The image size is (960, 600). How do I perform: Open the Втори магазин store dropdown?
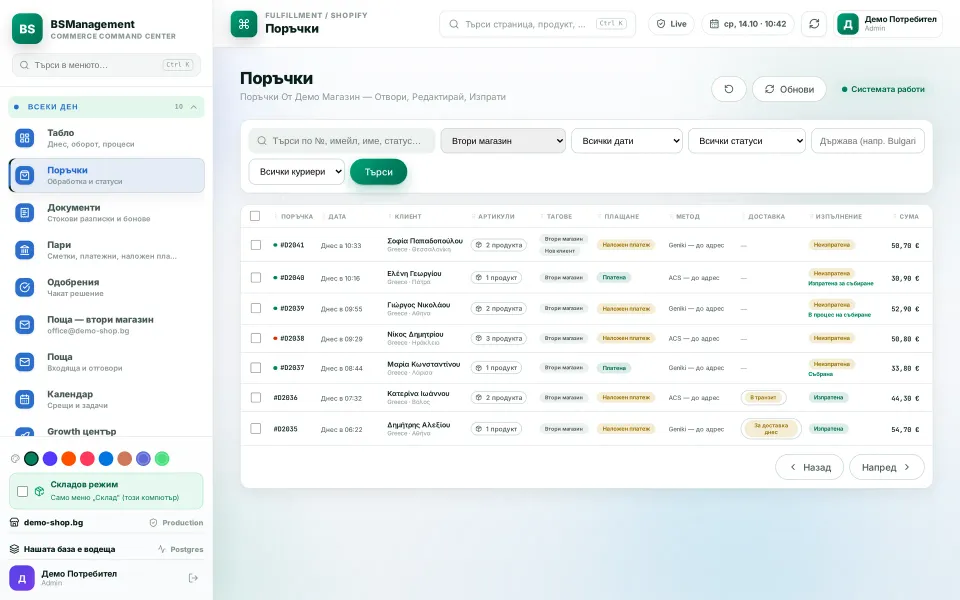[x=503, y=141]
